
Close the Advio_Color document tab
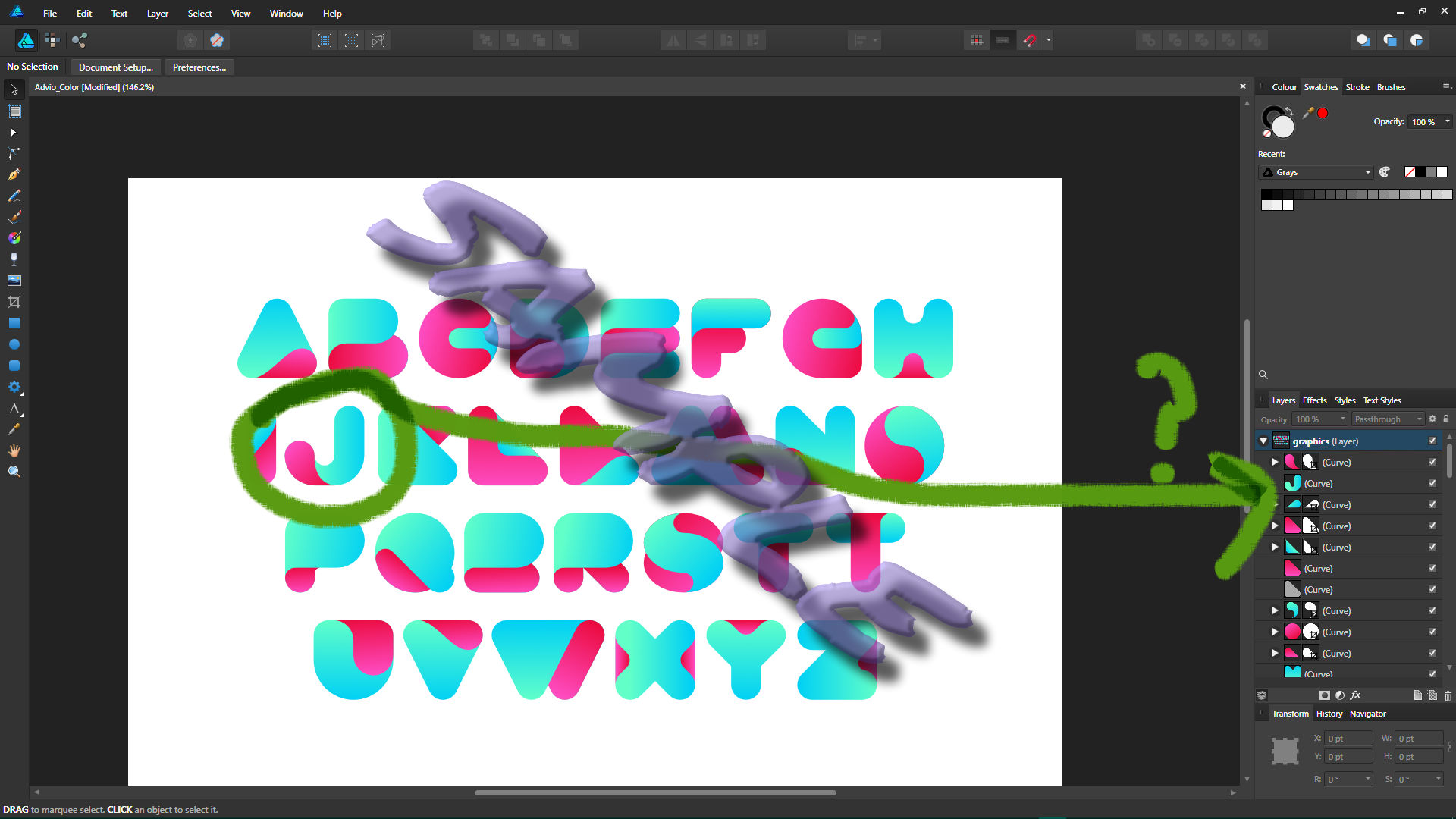1243,86
